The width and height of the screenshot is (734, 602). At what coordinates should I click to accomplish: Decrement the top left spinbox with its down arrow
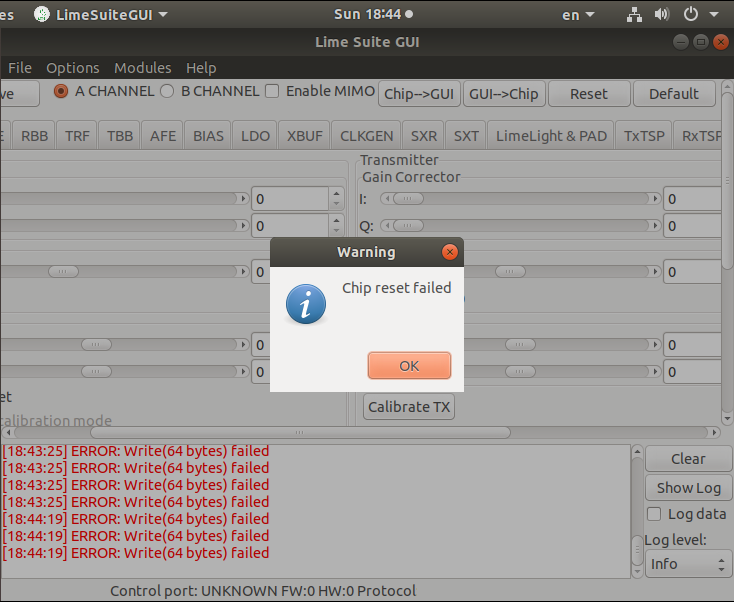click(x=336, y=204)
